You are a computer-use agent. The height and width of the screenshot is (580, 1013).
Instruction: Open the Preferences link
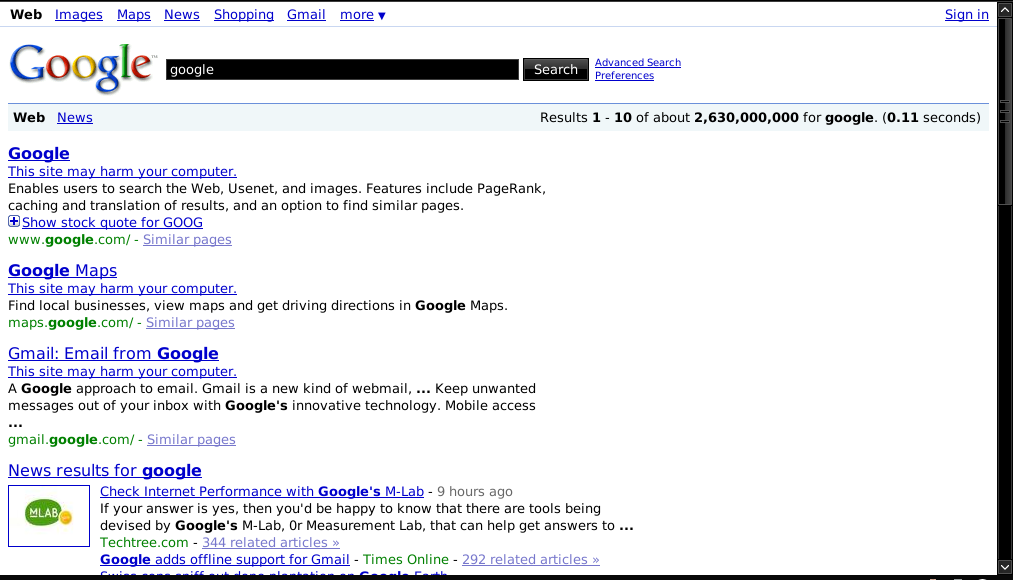624,76
